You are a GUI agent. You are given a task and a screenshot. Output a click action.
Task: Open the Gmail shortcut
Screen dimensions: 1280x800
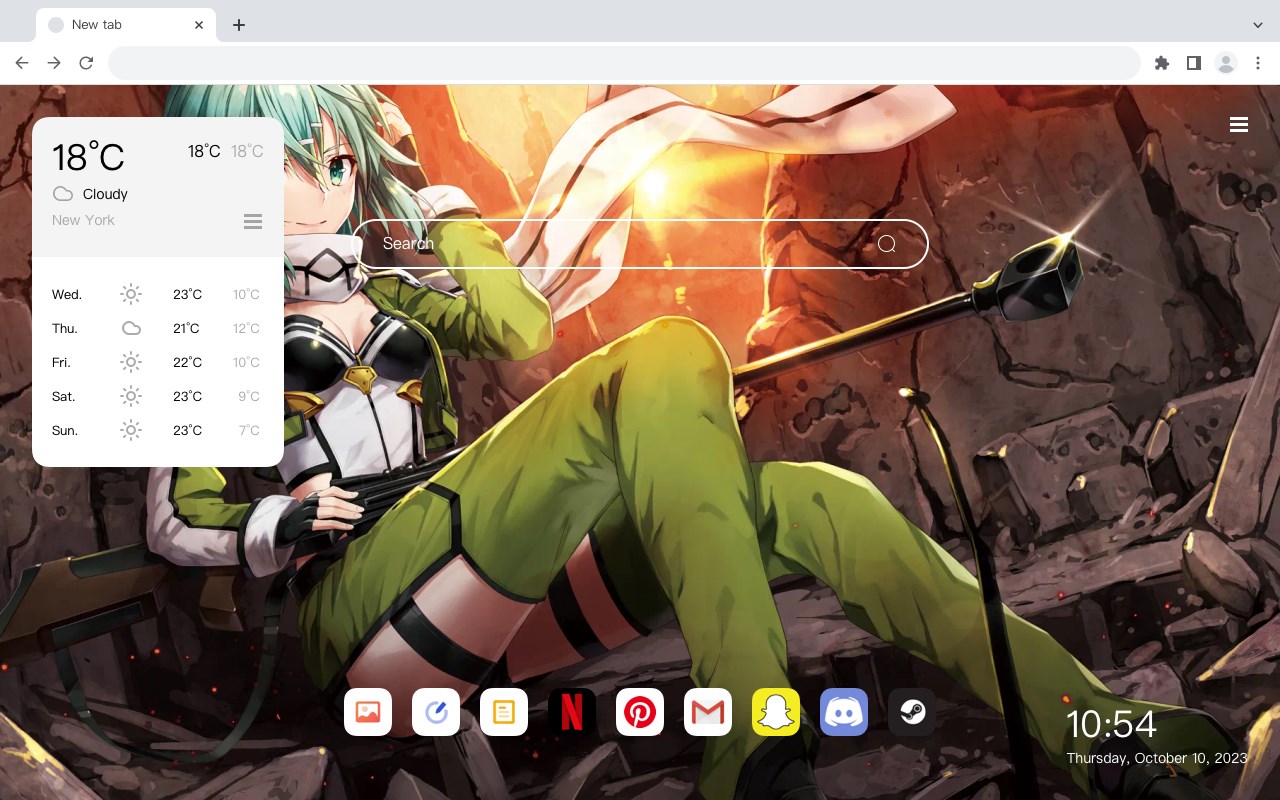(708, 712)
